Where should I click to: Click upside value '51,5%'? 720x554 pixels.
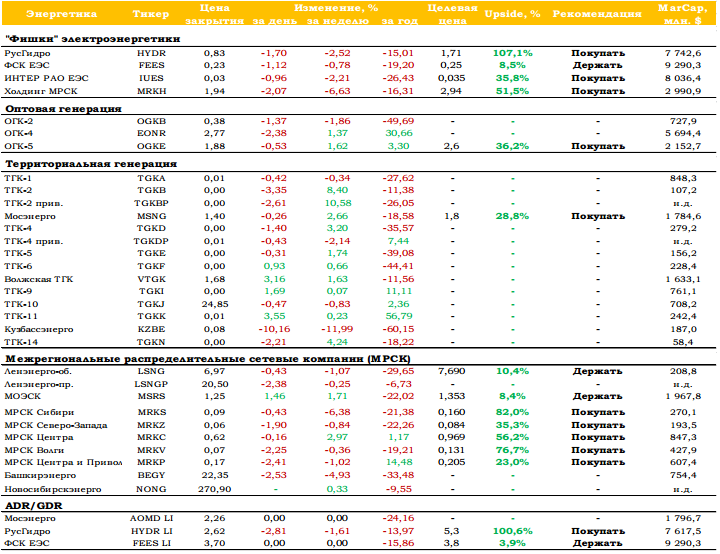coord(512,91)
